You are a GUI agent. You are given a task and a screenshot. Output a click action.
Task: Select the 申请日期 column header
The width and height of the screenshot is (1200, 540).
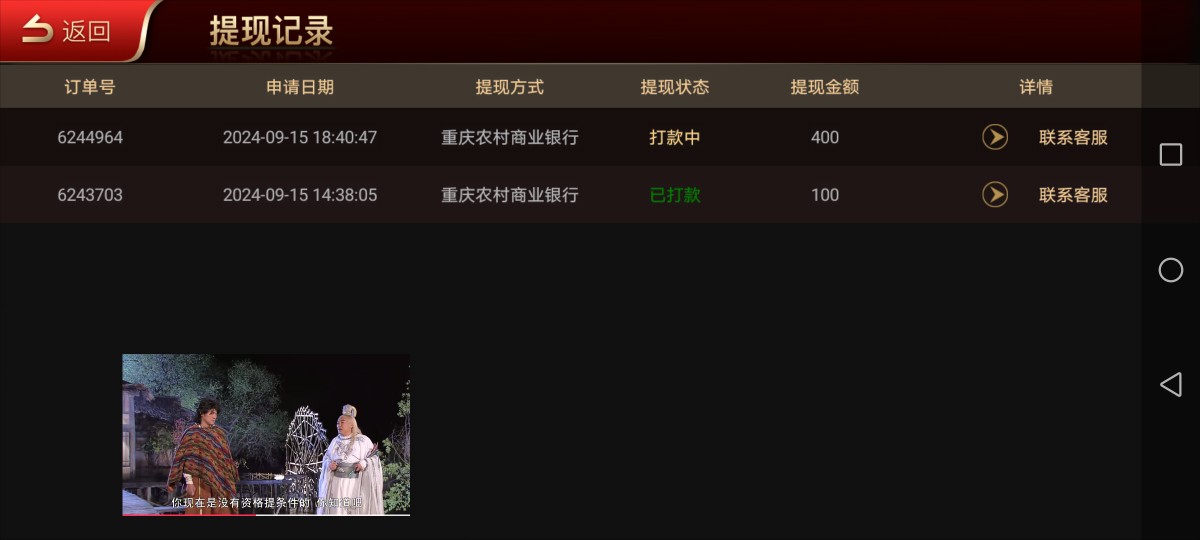(300, 87)
